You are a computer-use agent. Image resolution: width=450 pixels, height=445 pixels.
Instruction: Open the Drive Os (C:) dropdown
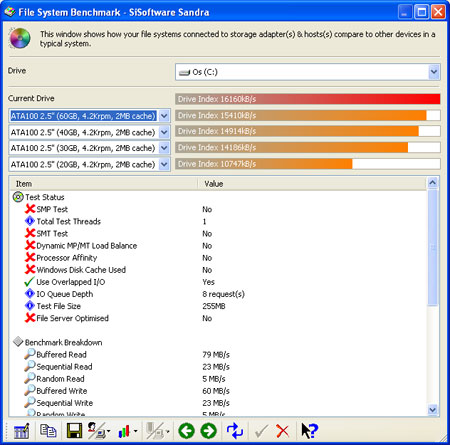434,72
